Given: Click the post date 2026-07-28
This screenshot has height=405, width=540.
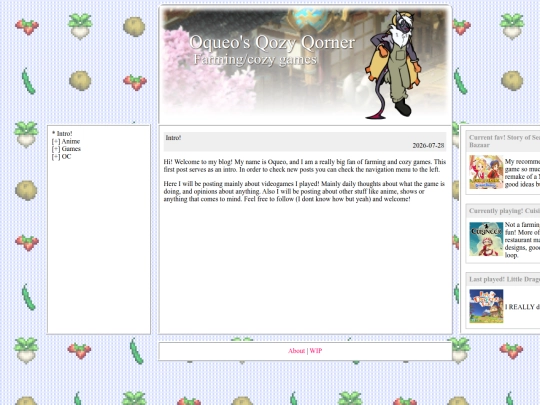Looking at the screenshot, I should (x=428, y=146).
